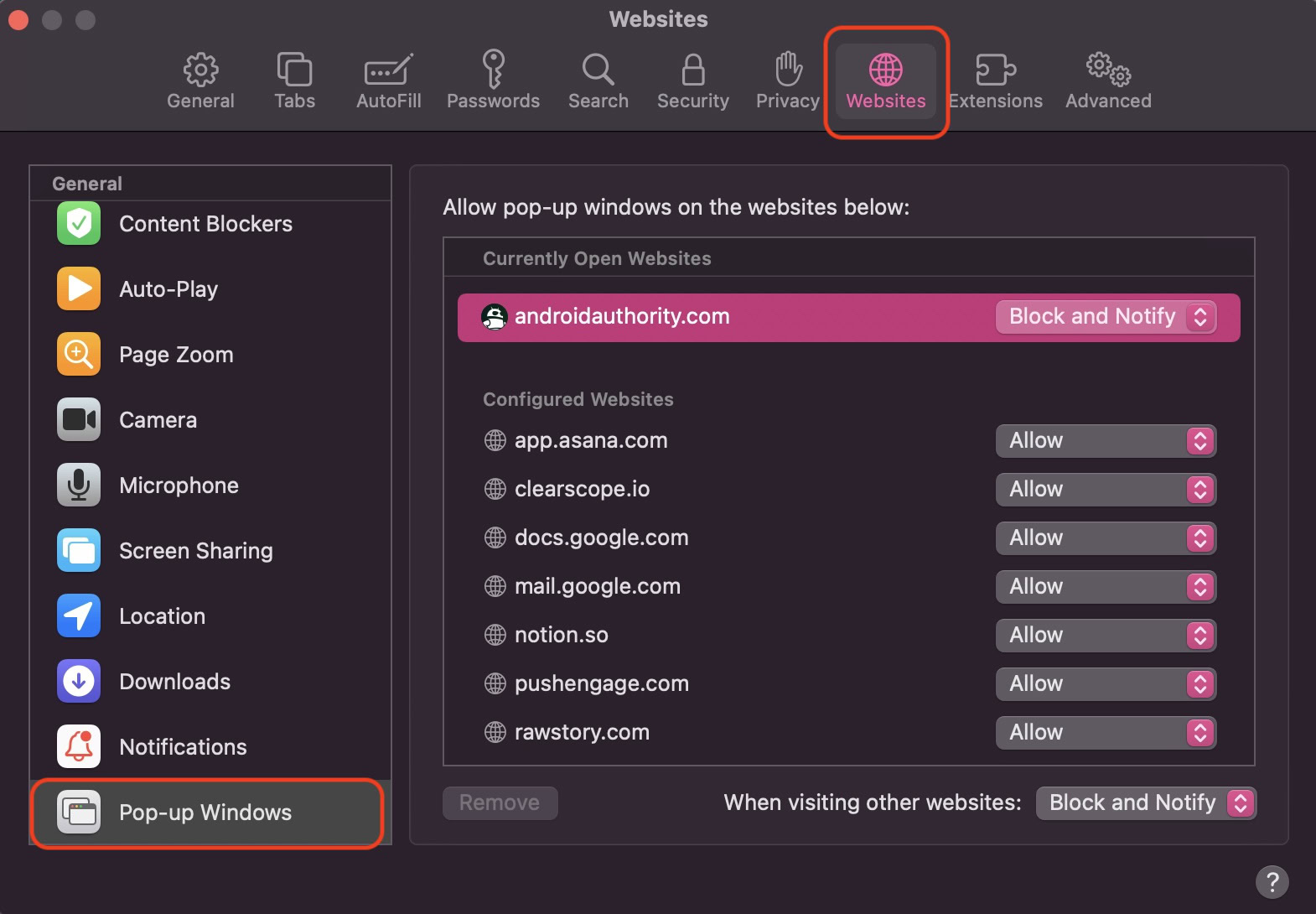
Task: Switch to the Search tab
Action: point(598,81)
